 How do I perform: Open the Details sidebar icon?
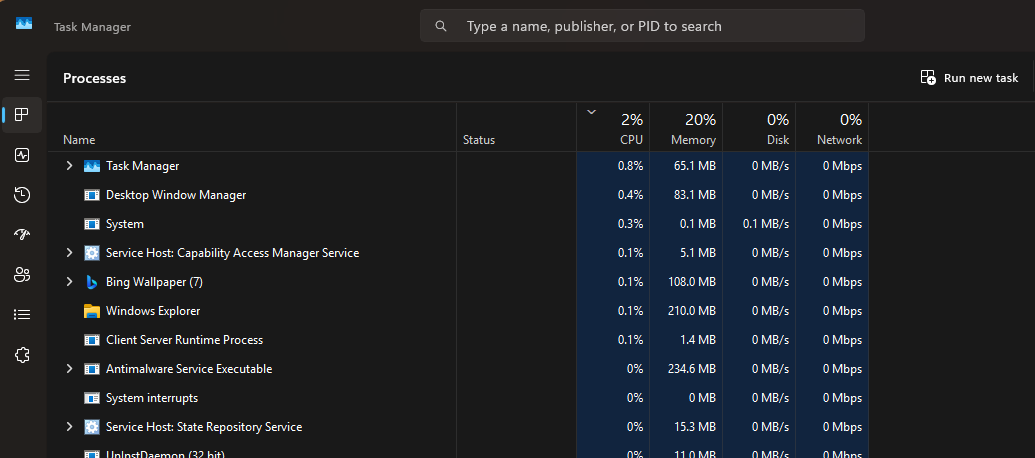tap(22, 315)
